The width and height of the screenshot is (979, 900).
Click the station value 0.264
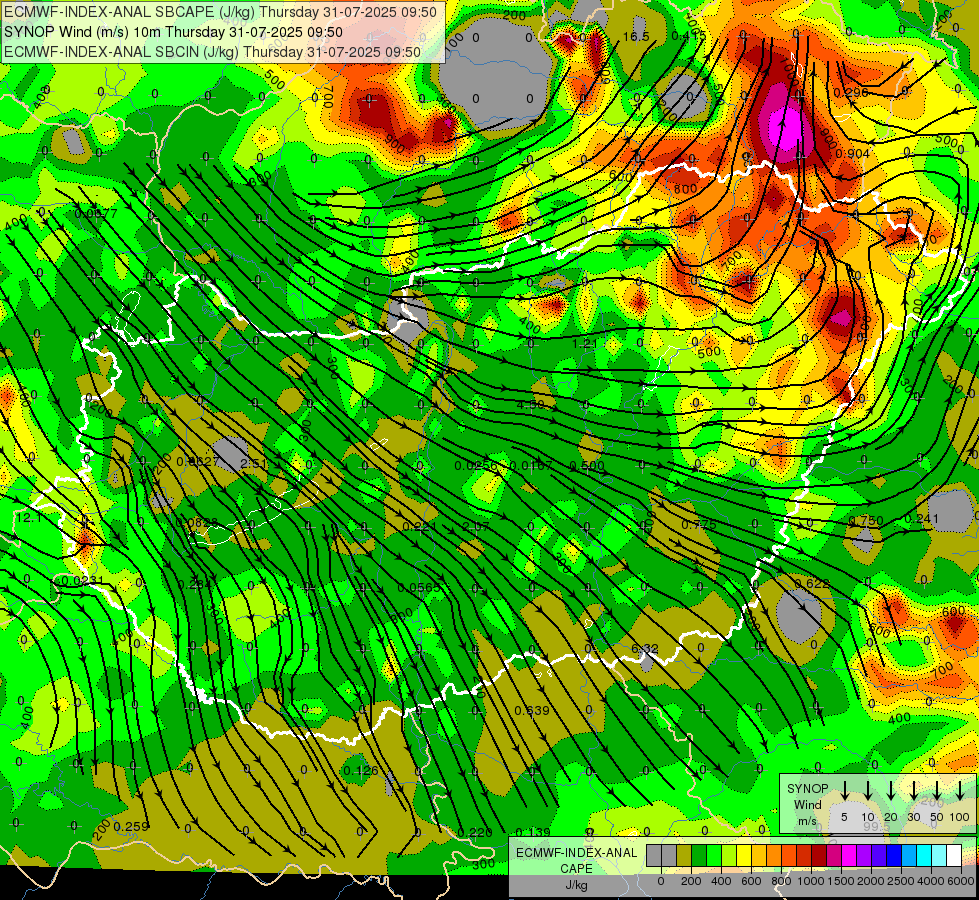[195, 585]
